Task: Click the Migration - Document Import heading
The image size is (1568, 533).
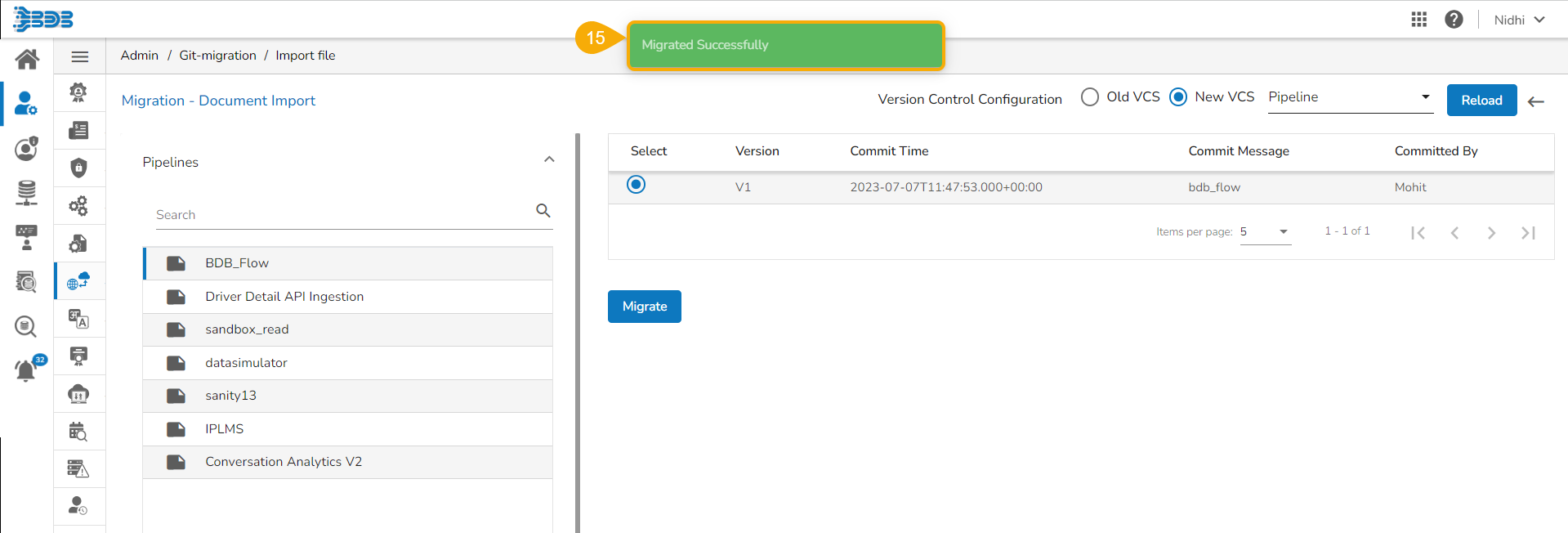Action: coord(218,101)
